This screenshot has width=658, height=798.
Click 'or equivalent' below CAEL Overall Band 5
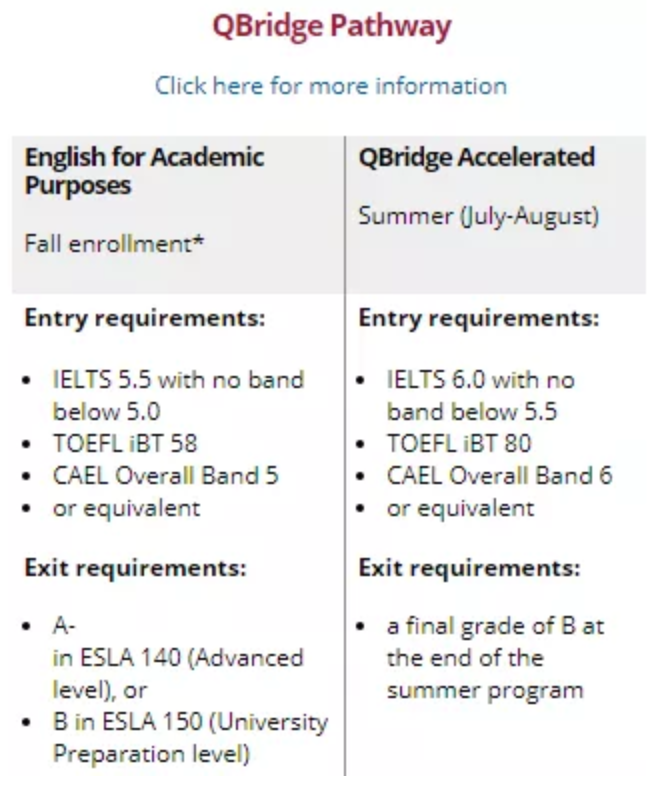pos(126,507)
